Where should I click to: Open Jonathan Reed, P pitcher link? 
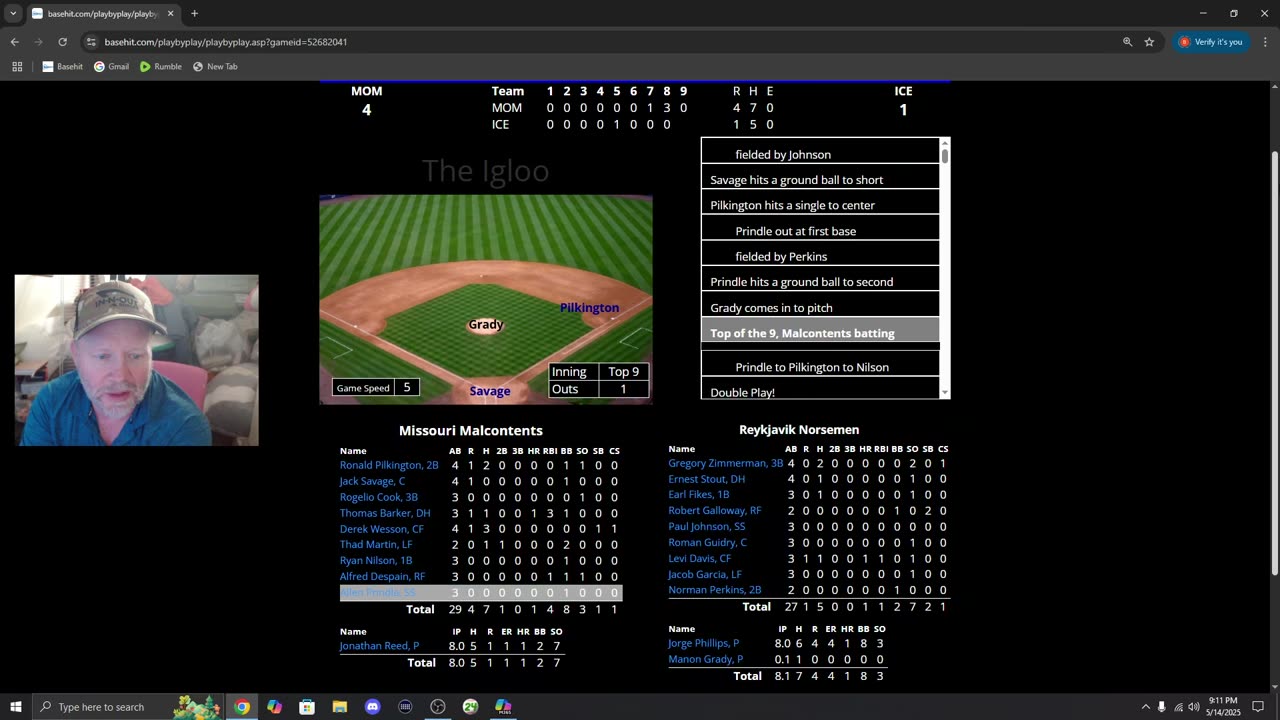[x=379, y=646]
